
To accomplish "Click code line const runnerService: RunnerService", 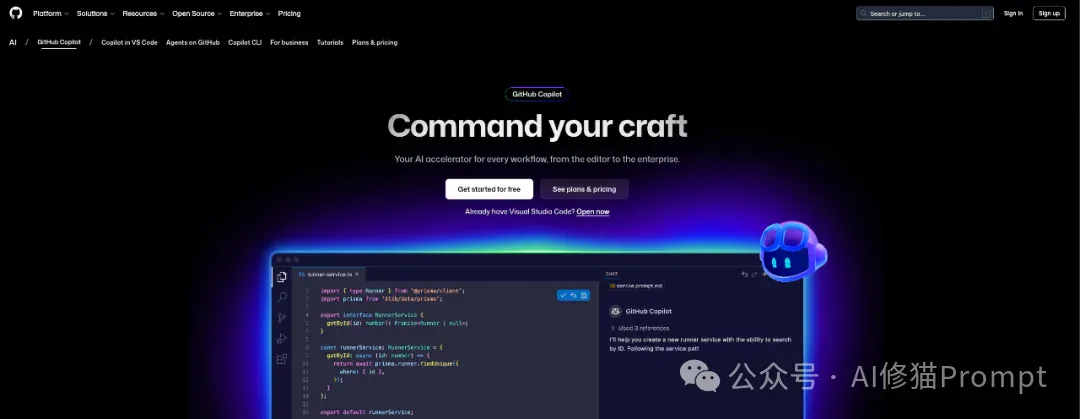I will pos(382,347).
